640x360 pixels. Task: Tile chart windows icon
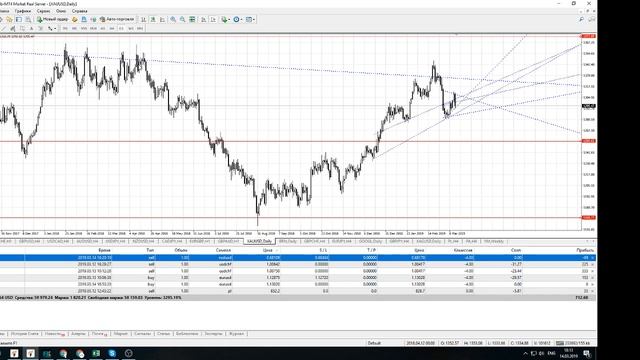click(192, 19)
